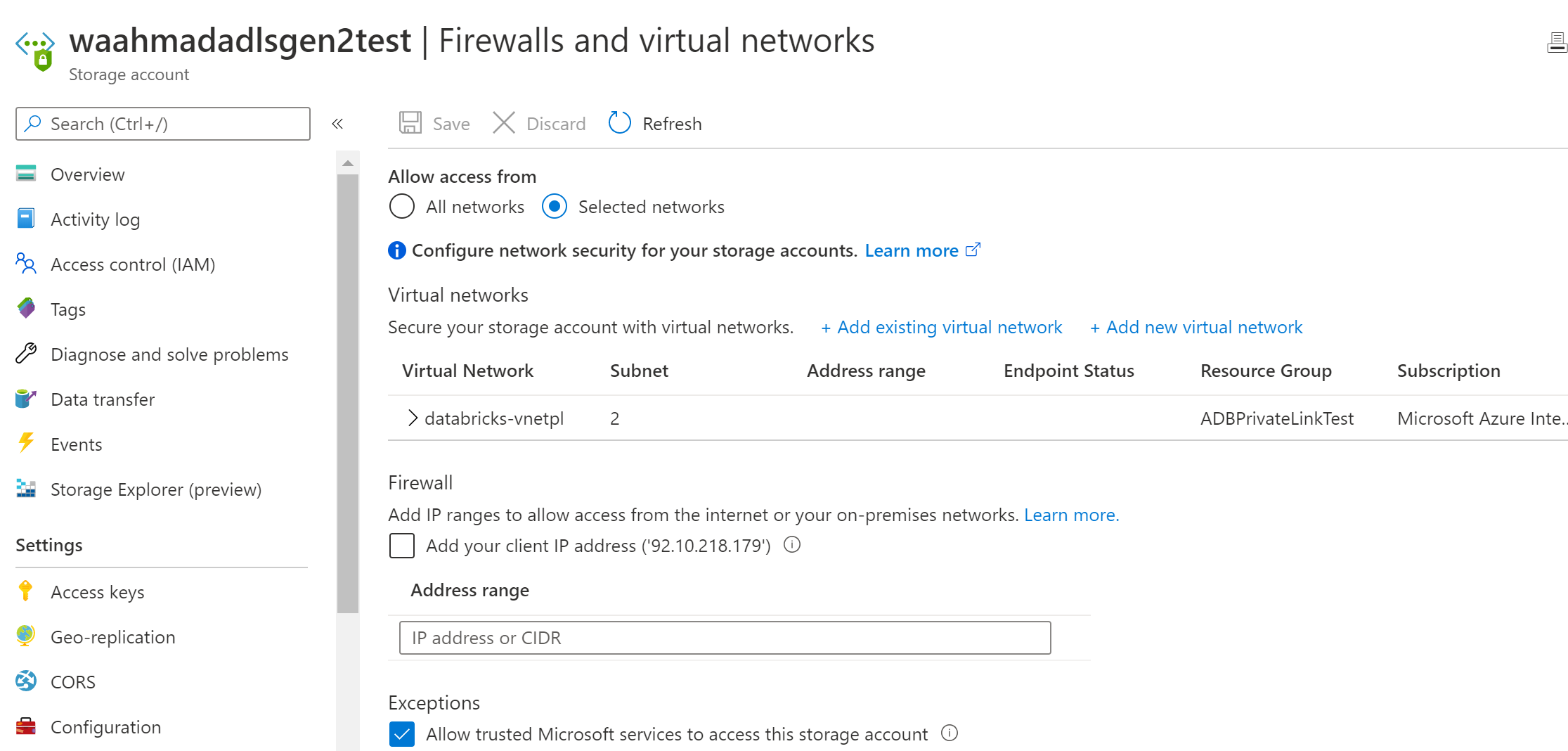Open the client IP info tooltip
The image size is (1568, 751).
pos(791,545)
